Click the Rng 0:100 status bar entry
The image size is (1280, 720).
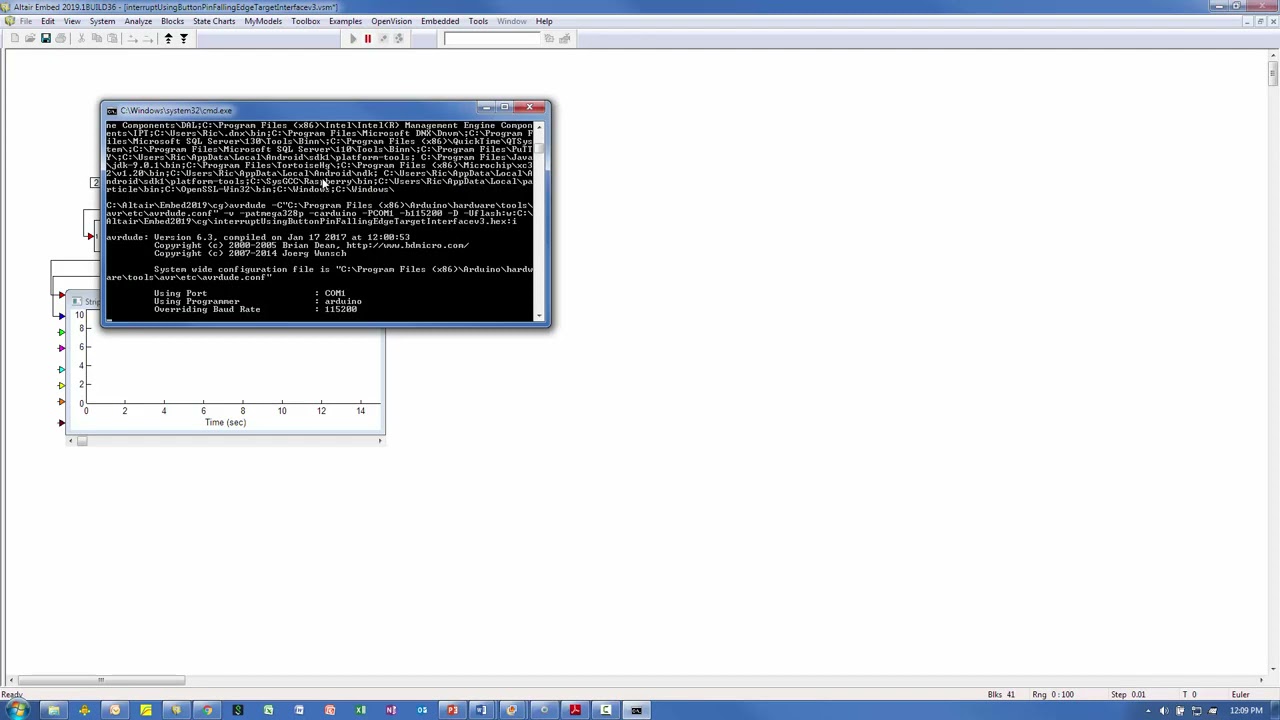pyautogui.click(x=1053, y=694)
